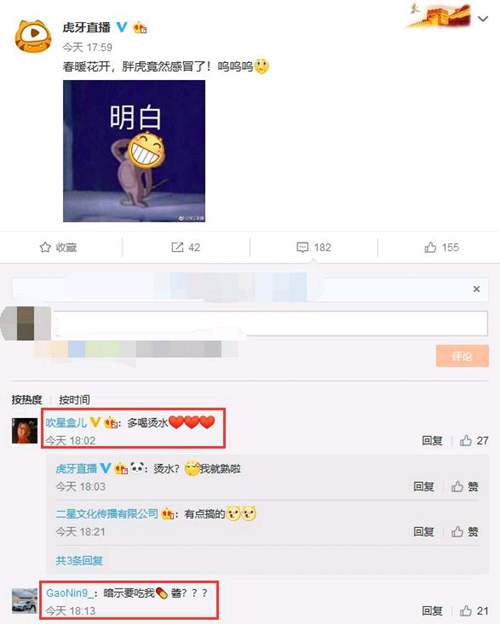Reply to 吹星盒儿's comment via 回复
The height and width of the screenshot is (624, 500).
point(432,441)
